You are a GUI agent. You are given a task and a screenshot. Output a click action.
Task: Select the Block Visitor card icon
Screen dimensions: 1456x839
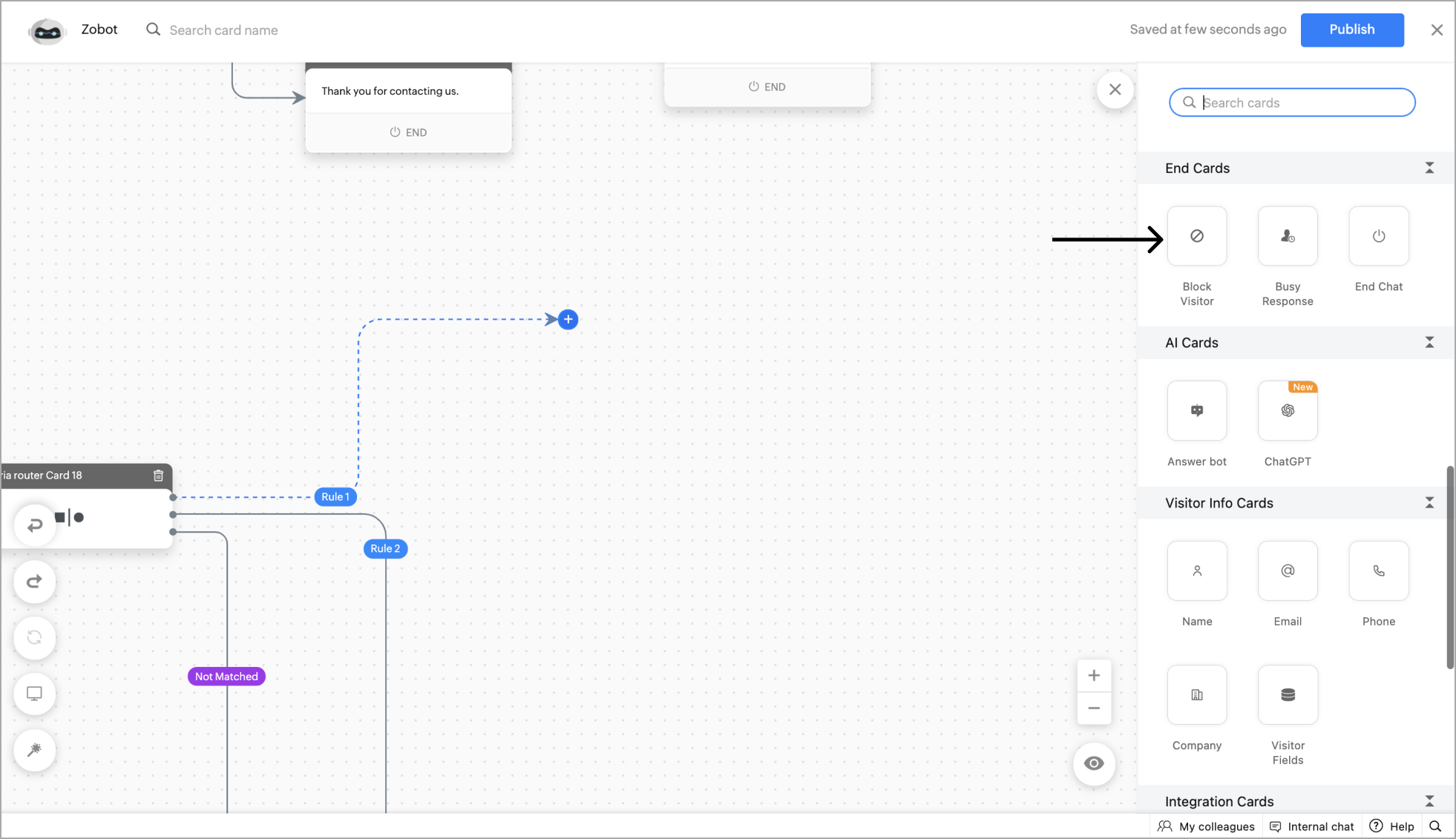pyautogui.click(x=1196, y=236)
